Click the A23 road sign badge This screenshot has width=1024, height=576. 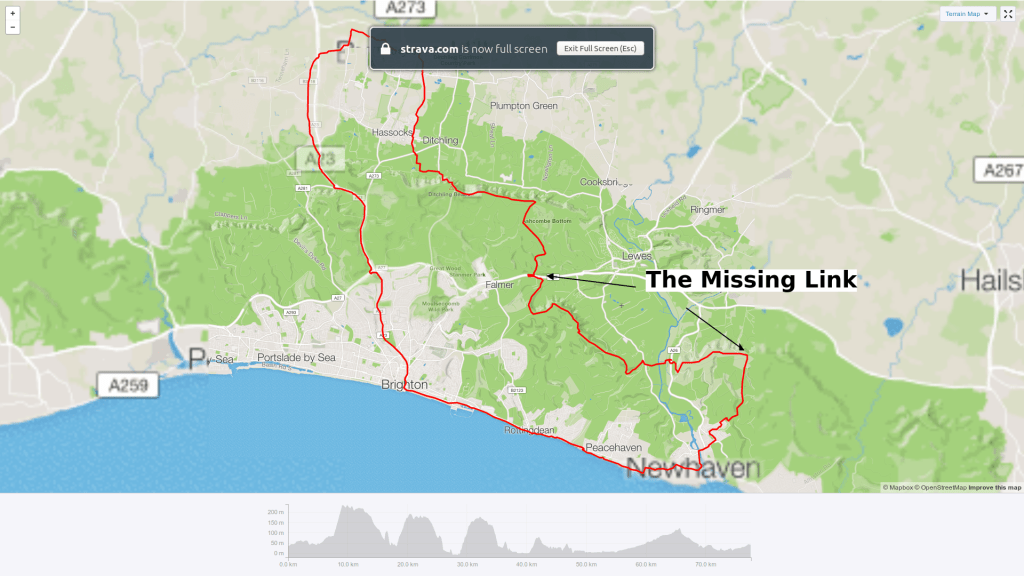coord(320,158)
